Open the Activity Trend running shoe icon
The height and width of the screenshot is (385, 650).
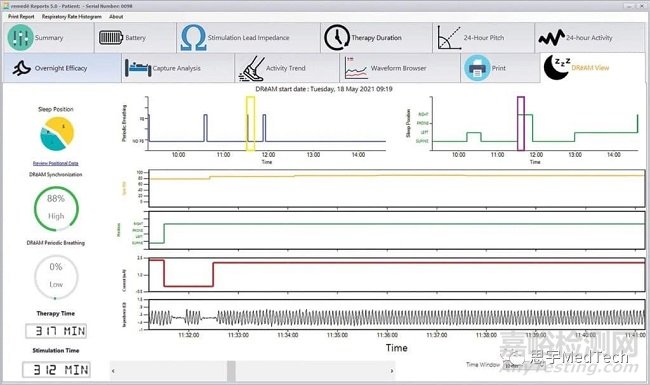[252, 68]
